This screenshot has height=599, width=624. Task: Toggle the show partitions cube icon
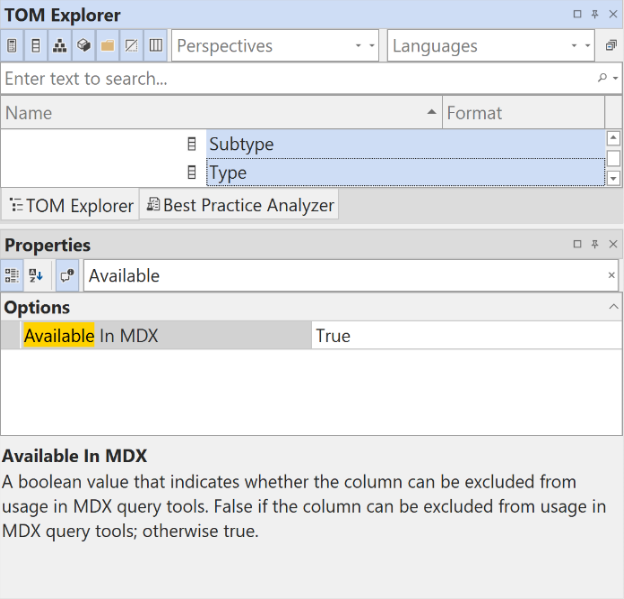pyautogui.click(x=84, y=46)
